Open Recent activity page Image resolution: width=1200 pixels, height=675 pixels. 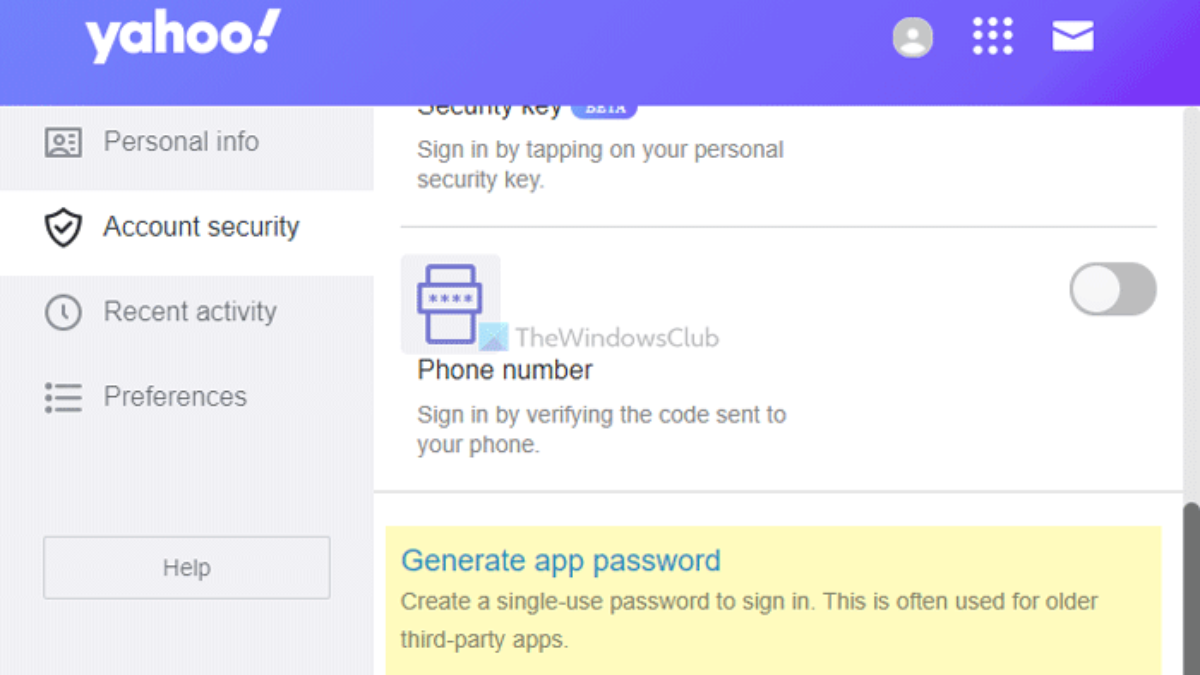point(190,312)
